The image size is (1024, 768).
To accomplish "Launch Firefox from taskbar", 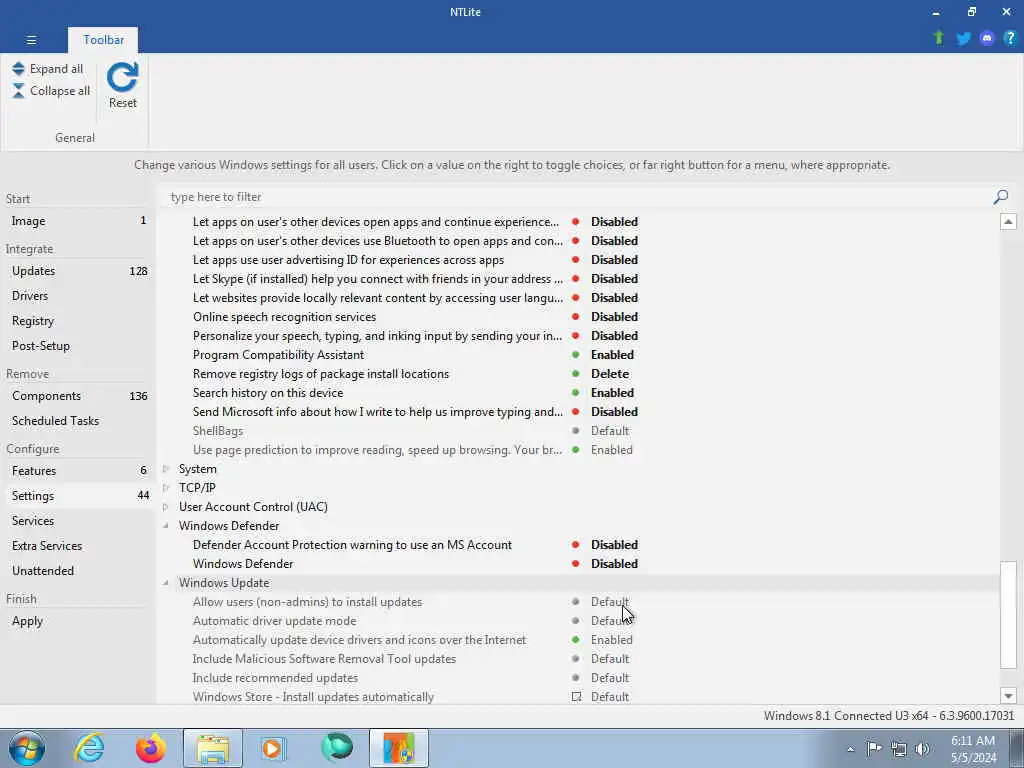I will click(x=150, y=748).
